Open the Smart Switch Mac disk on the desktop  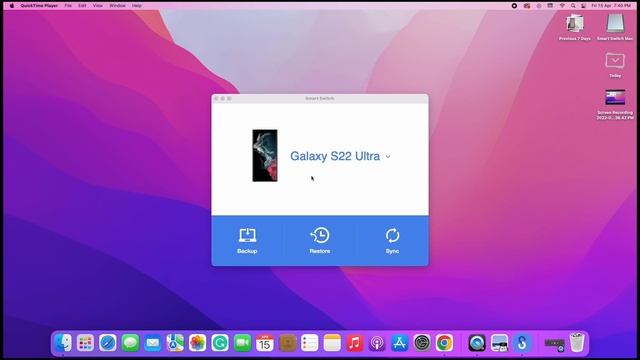(x=615, y=27)
